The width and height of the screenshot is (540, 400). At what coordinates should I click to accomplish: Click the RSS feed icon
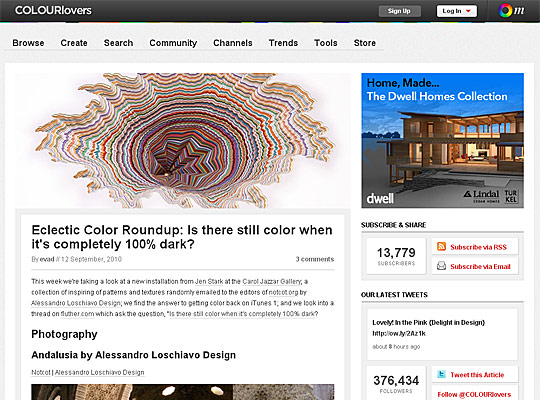pyautogui.click(x=442, y=247)
